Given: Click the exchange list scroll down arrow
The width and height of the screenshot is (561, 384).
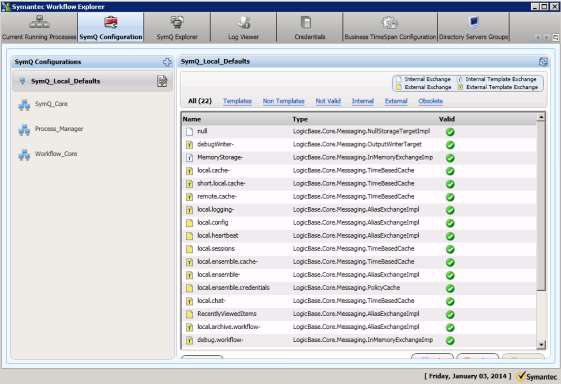Looking at the screenshot, I should [x=541, y=345].
